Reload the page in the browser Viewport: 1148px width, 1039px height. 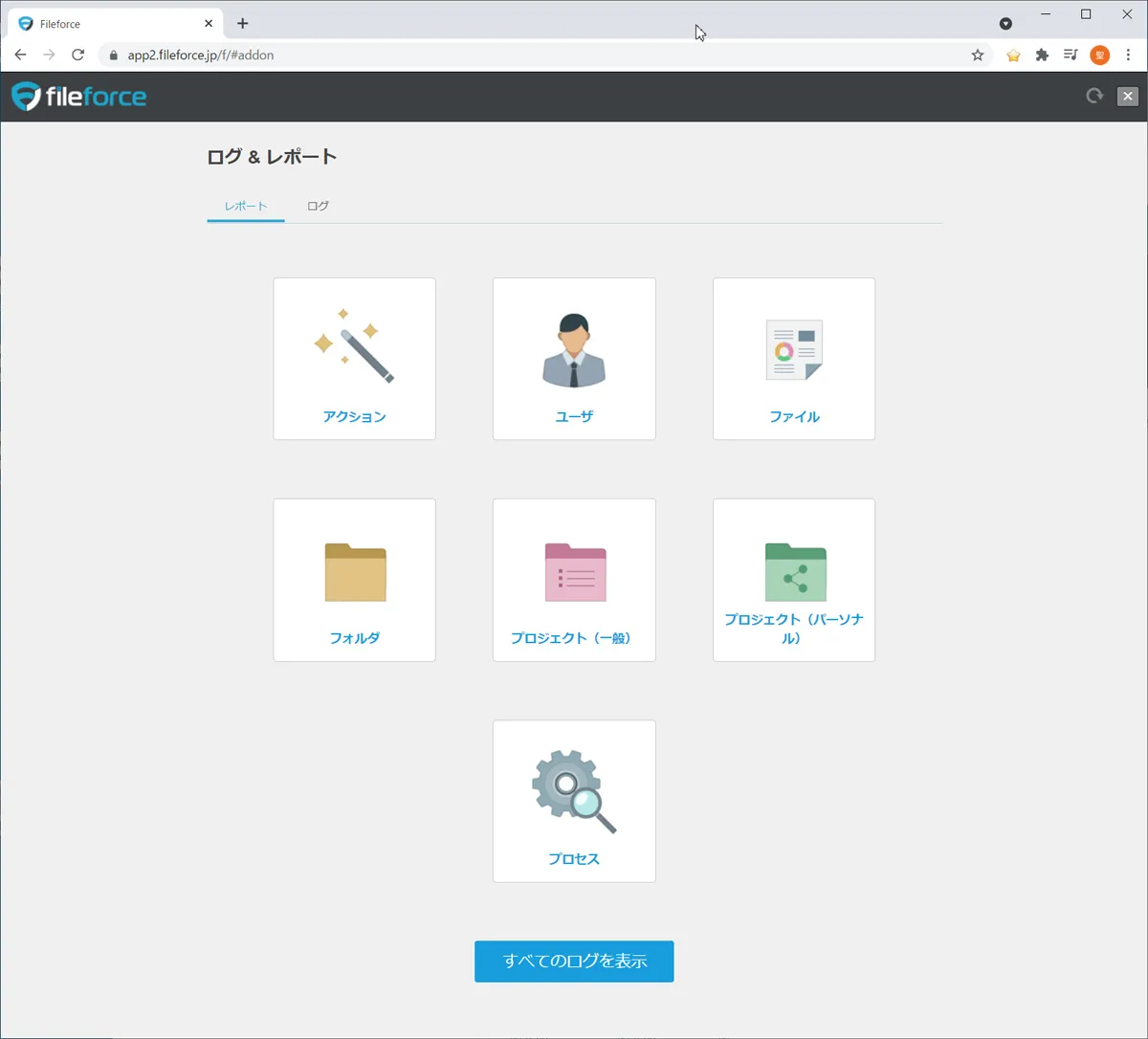[x=78, y=55]
